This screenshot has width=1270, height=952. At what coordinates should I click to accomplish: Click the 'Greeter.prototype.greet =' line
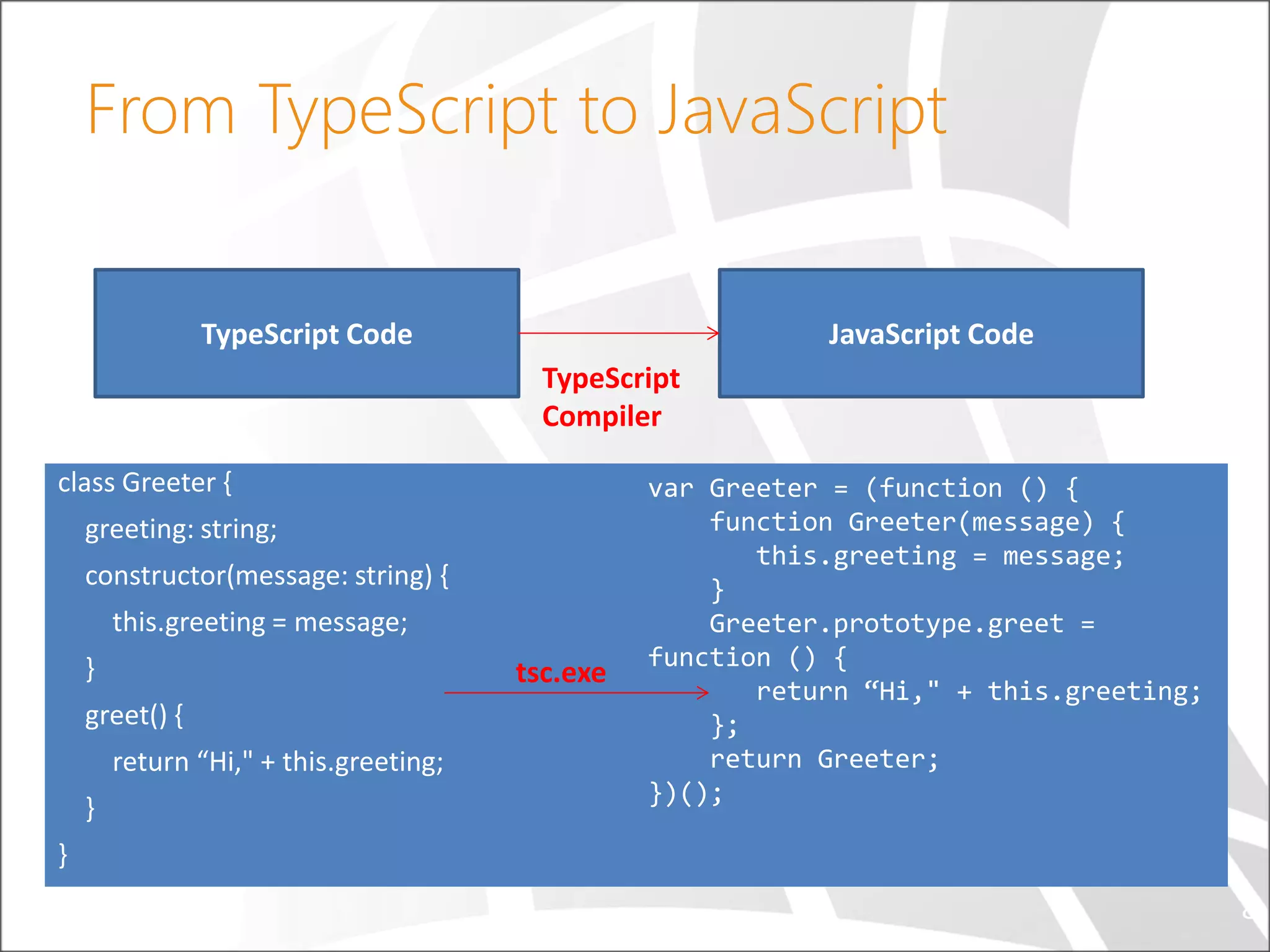click(x=902, y=624)
